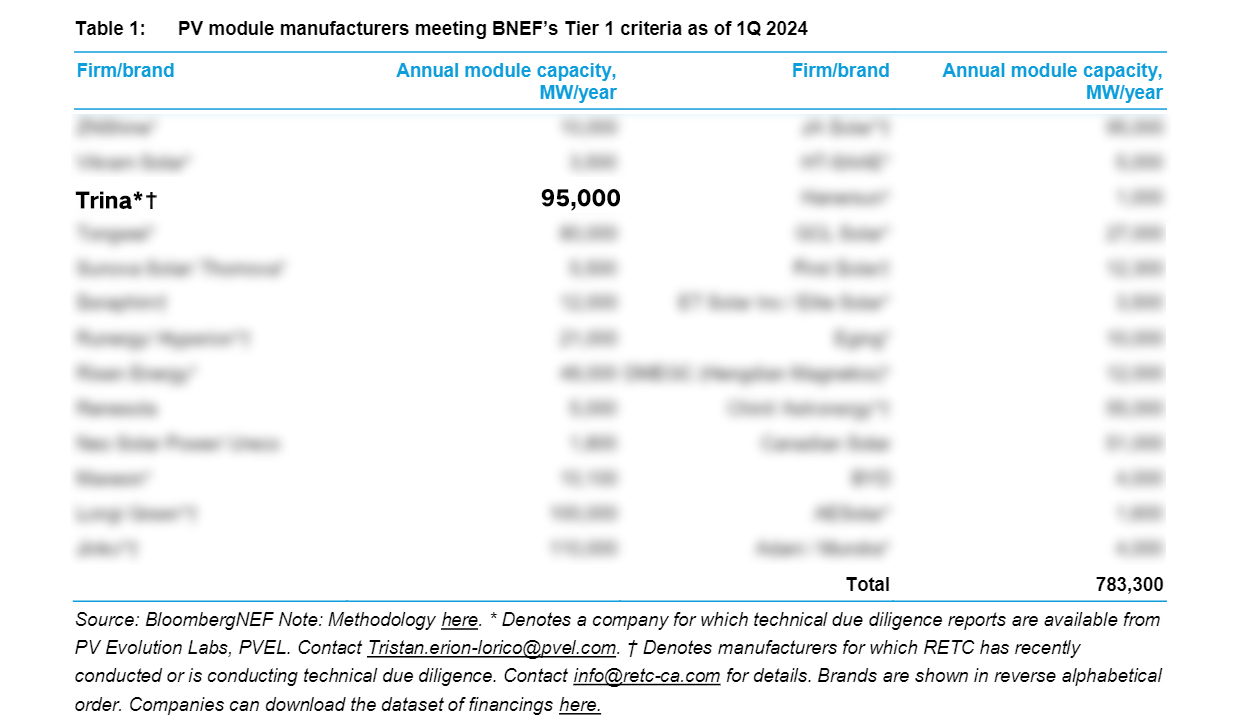The height and width of the screenshot is (726, 1241).
Task: Select the 'Total' row label
Action: click(x=867, y=584)
